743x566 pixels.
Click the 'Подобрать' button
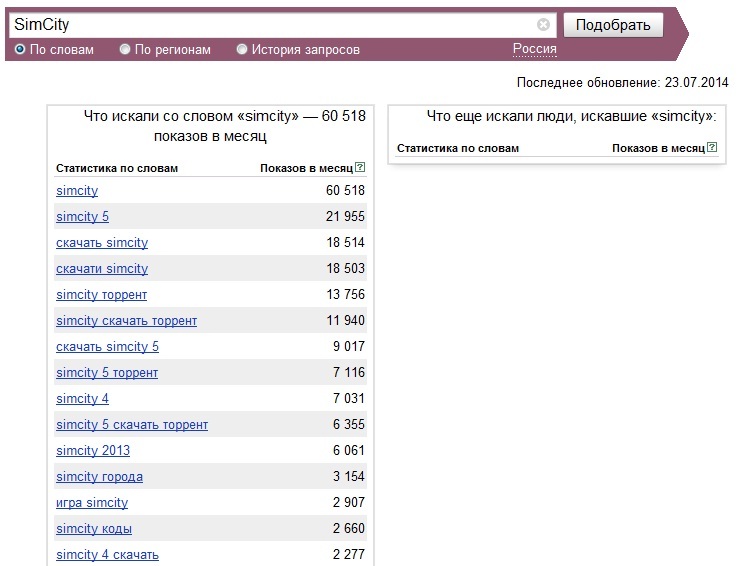pyautogui.click(x=613, y=25)
